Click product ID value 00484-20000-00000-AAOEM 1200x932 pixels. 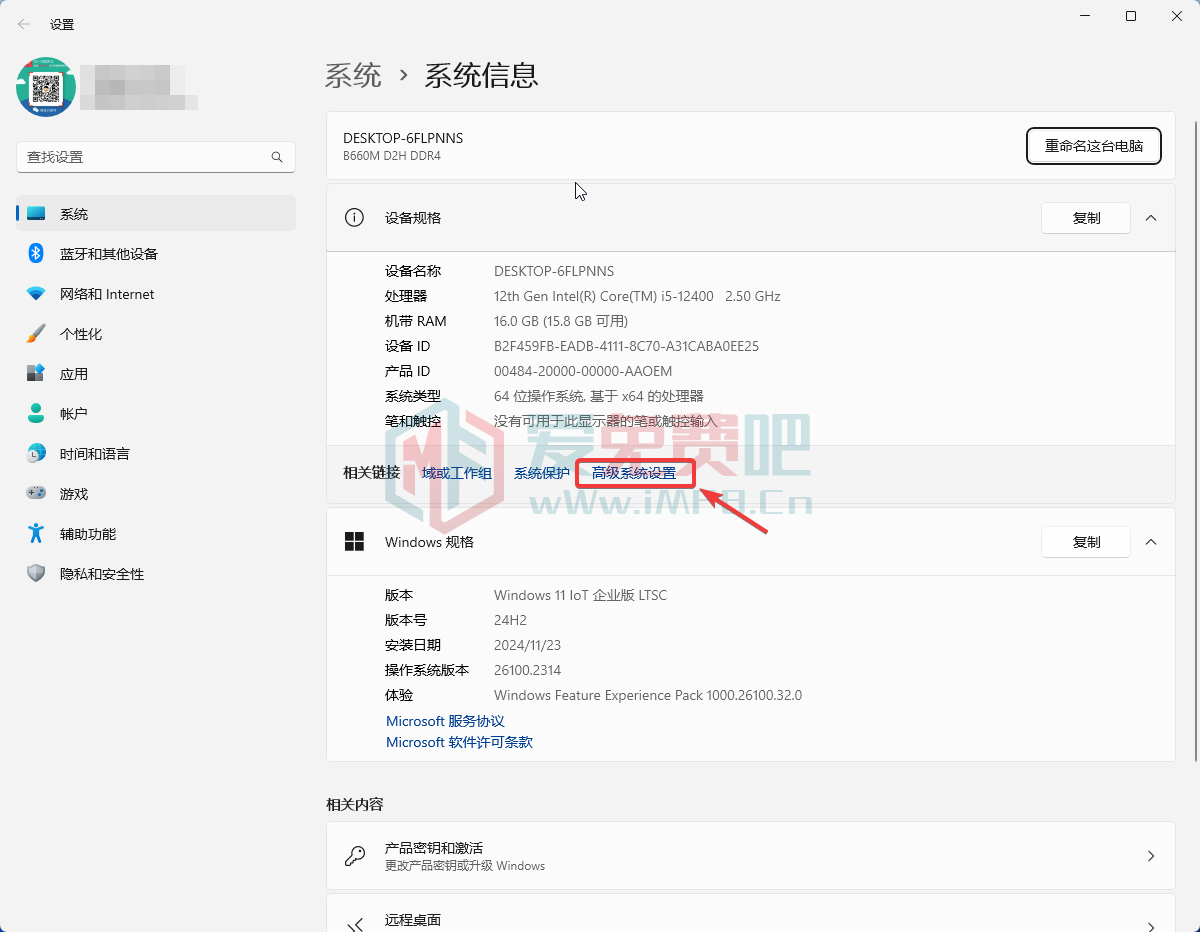click(x=583, y=371)
